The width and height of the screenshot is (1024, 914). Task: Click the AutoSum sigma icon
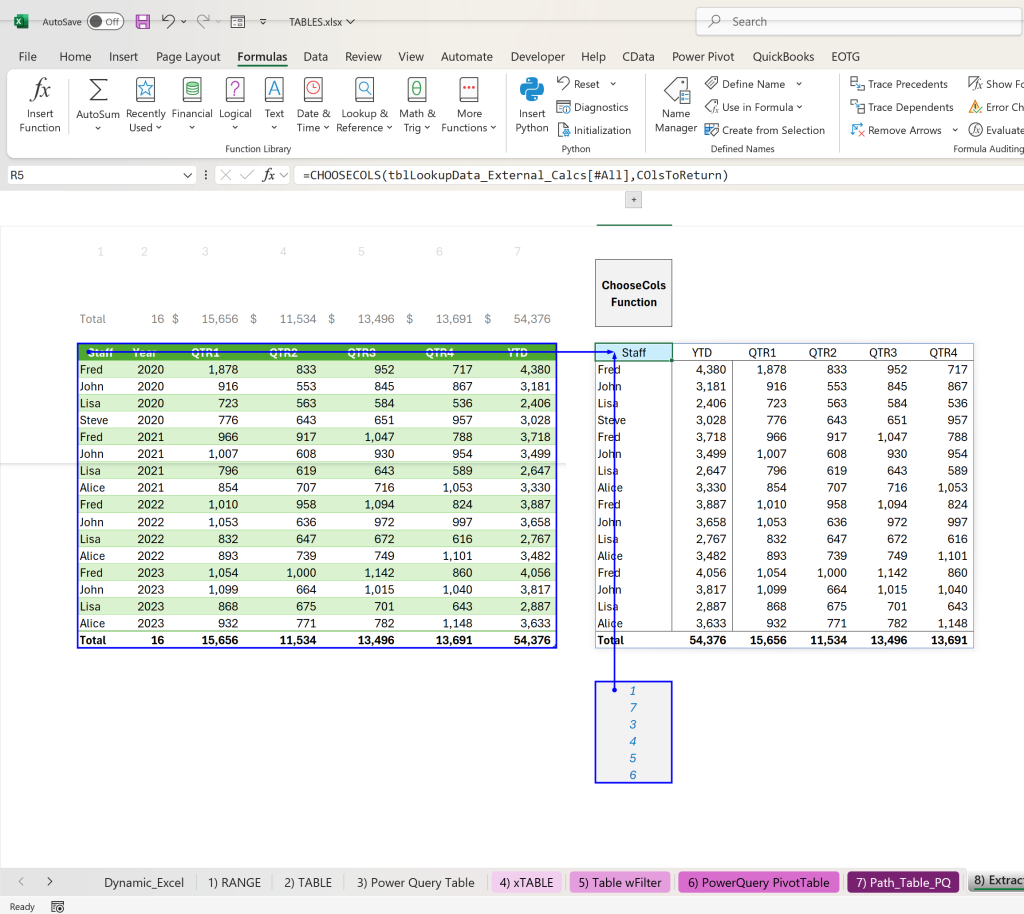(x=98, y=90)
